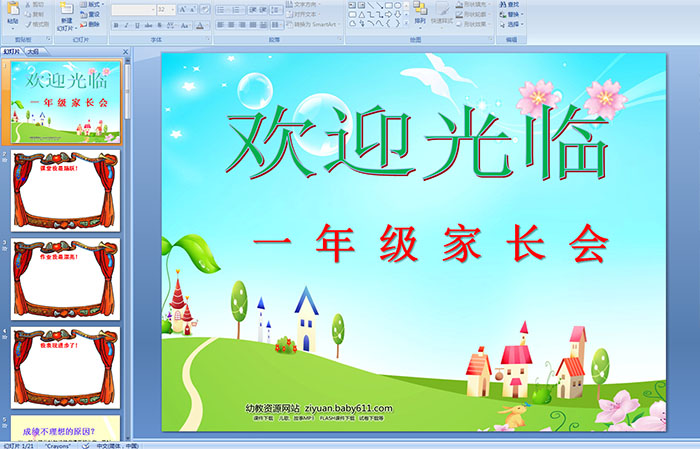The image size is (700, 449).
Task: Click the "Crayons" theme name in status bar
Action: click(x=58, y=446)
